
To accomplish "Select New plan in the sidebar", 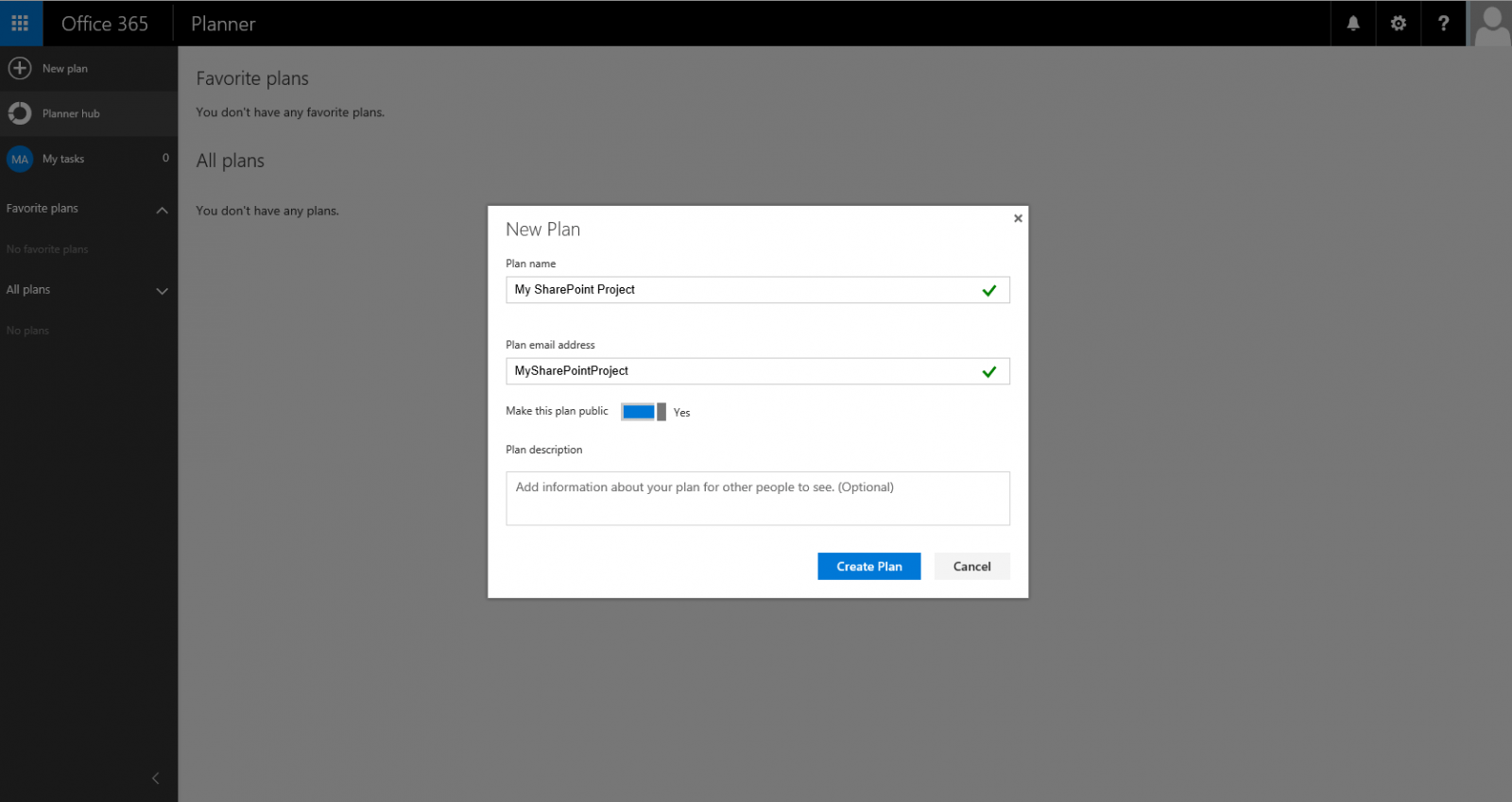I will (89, 68).
